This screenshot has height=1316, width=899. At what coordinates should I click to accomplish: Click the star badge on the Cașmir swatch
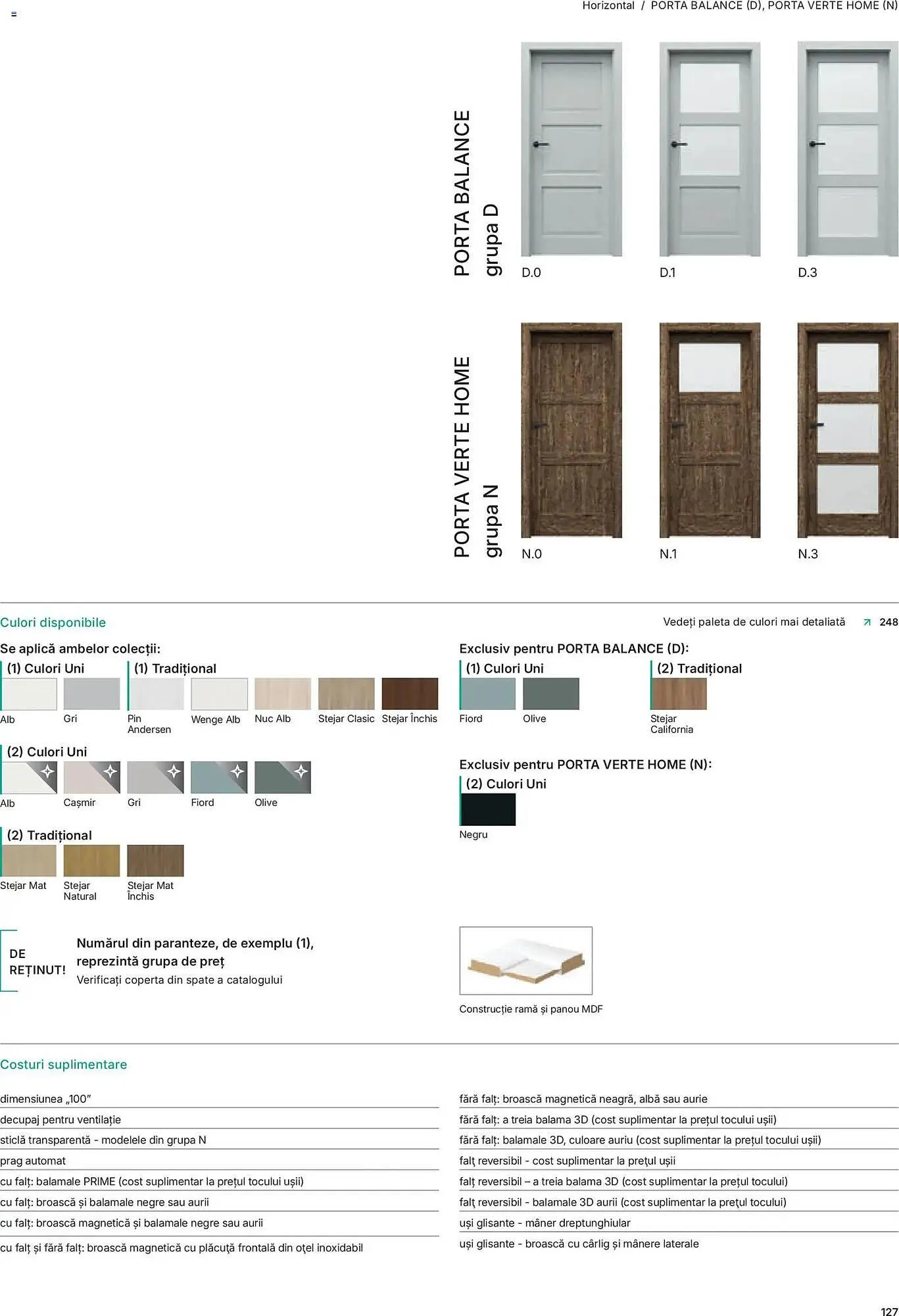point(110,771)
